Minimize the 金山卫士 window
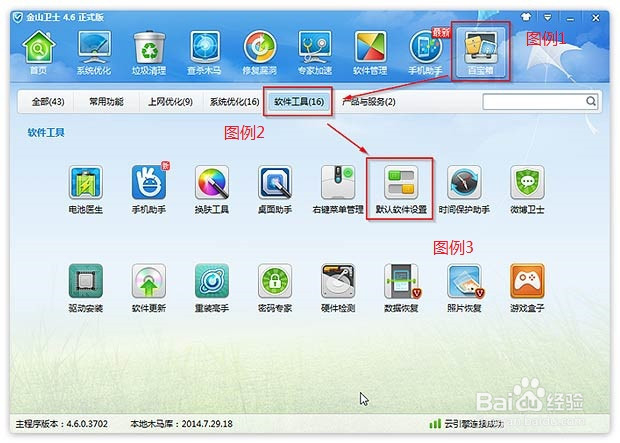The image size is (620, 443). pyautogui.click(x=570, y=18)
